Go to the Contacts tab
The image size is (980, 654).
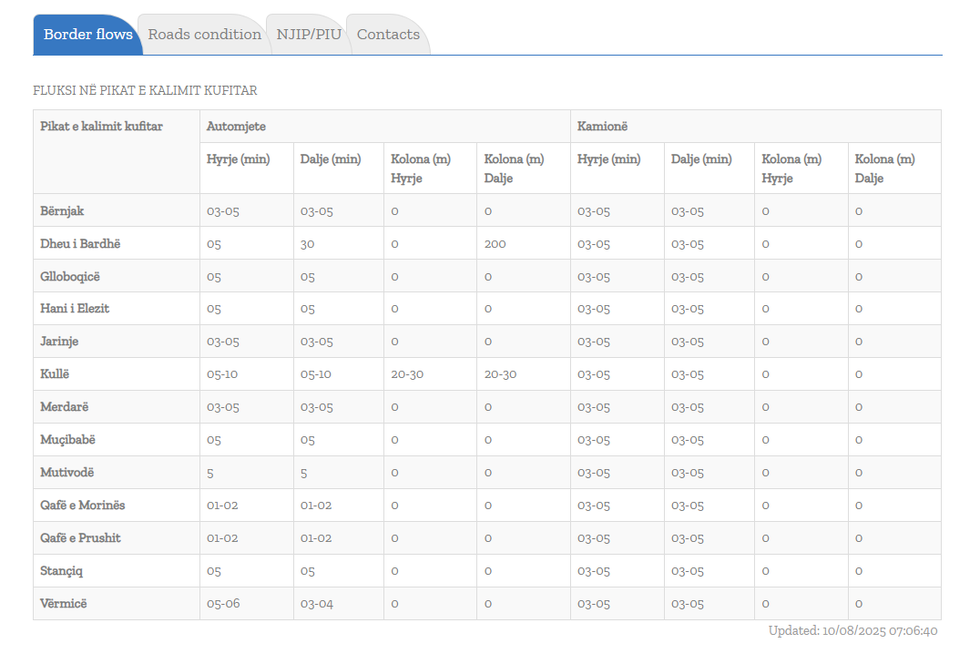pyautogui.click(x=388, y=35)
